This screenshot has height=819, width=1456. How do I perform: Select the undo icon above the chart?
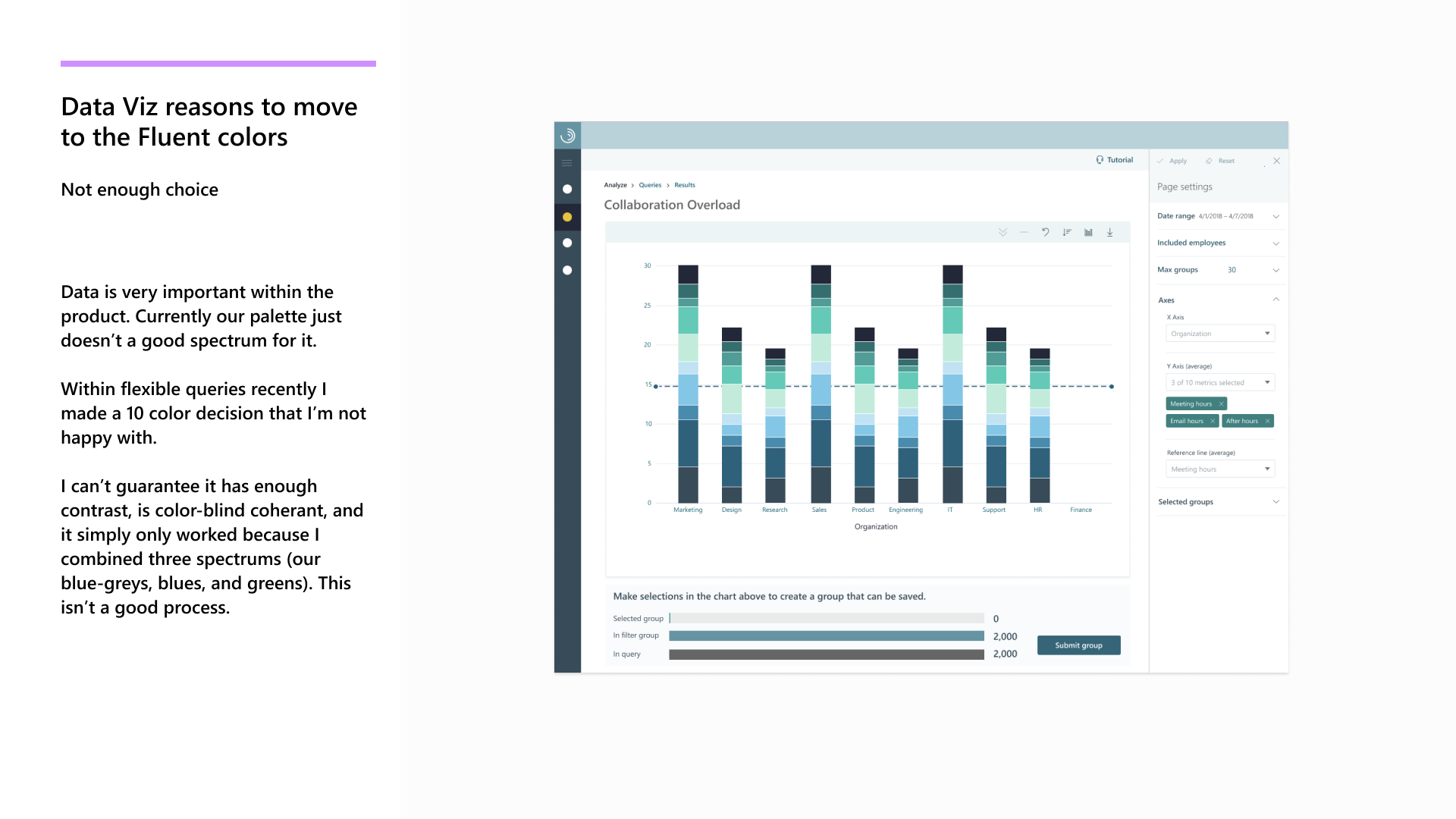point(1046,232)
